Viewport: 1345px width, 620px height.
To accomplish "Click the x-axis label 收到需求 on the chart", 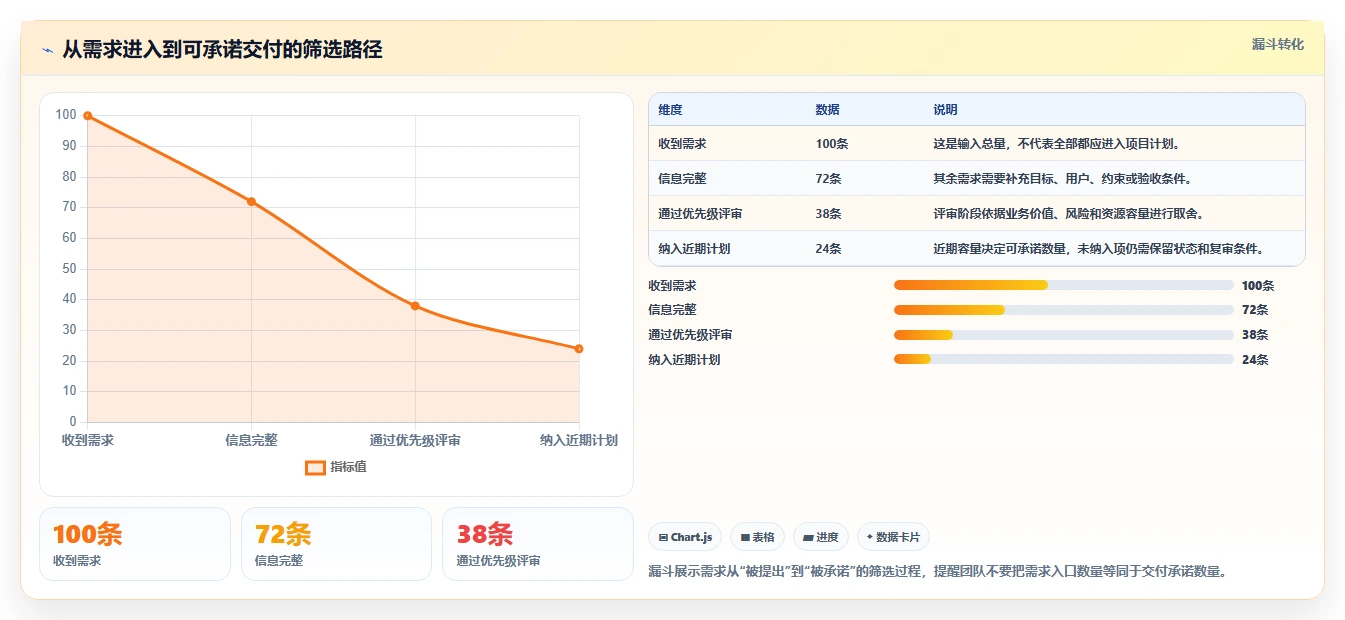I will [x=88, y=440].
